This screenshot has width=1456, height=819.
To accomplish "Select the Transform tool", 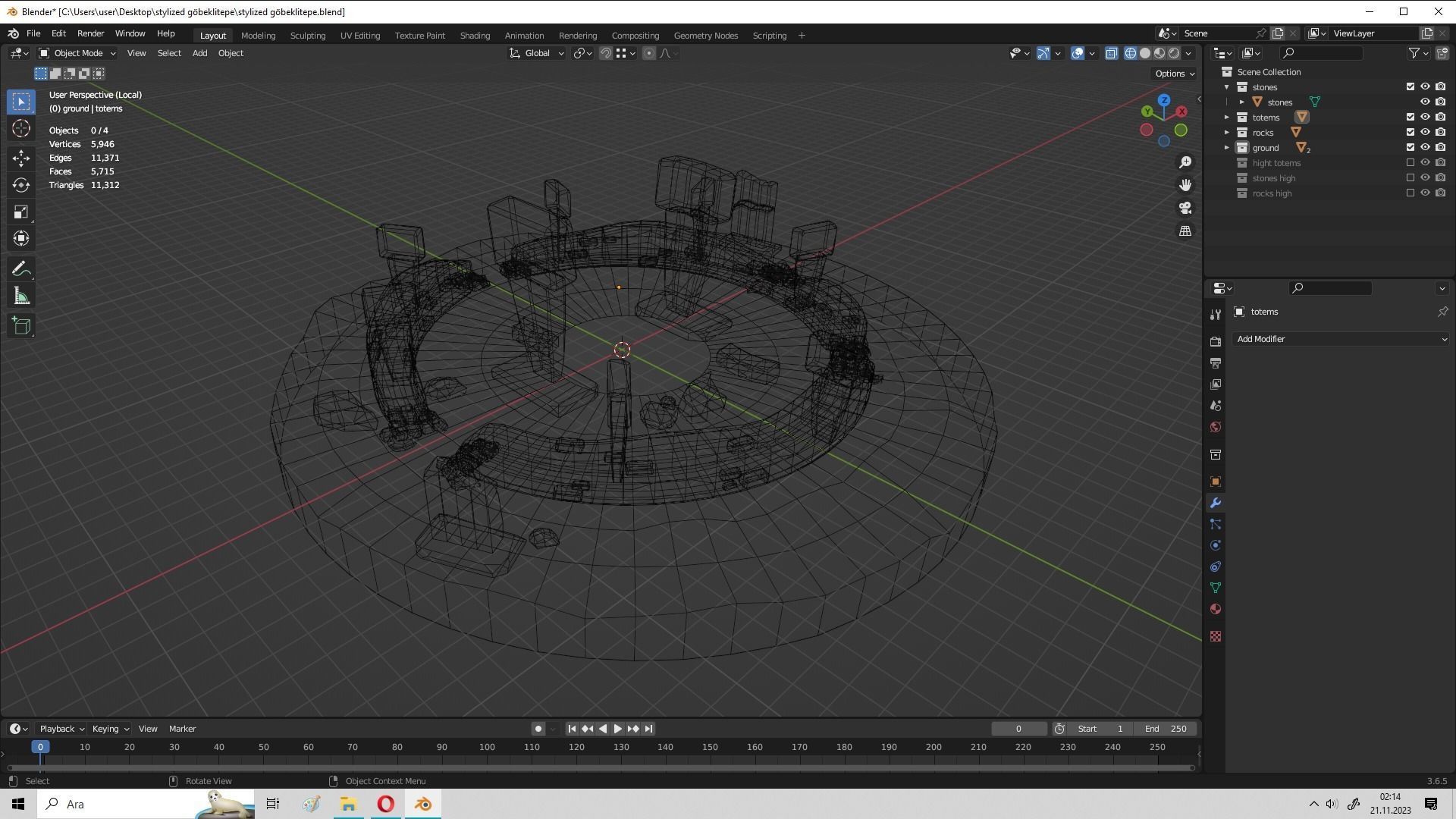I will point(21,238).
